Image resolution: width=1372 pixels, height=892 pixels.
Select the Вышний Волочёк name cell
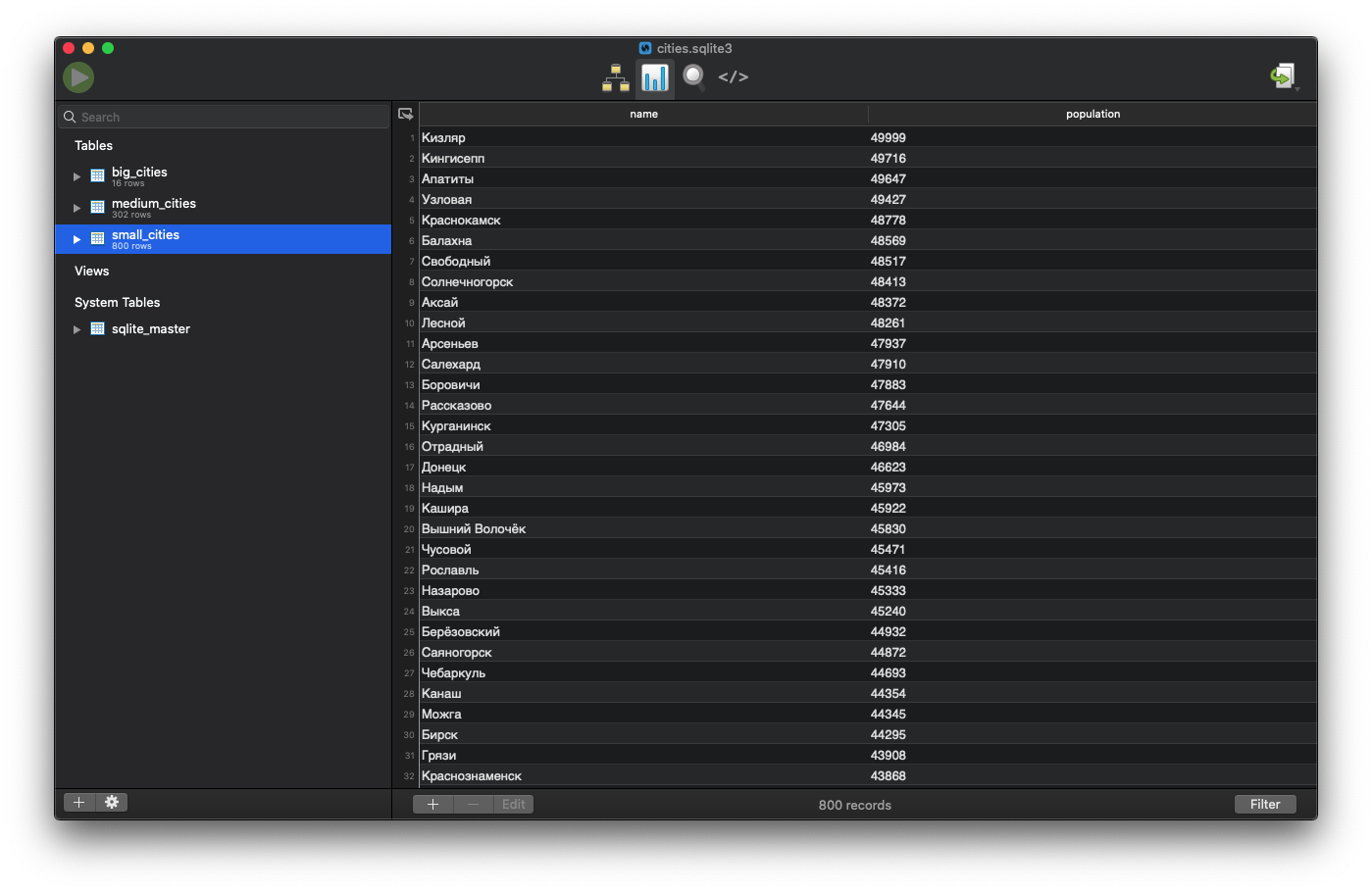click(643, 528)
